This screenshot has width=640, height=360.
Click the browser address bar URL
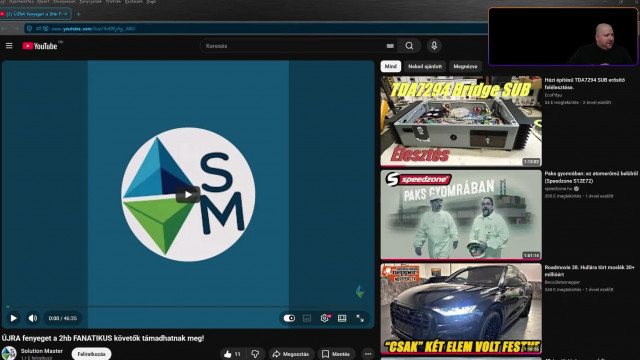point(93,29)
